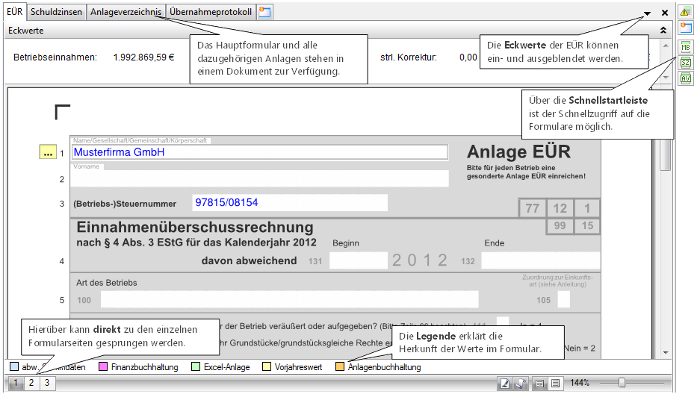Click the yellow ellipsis button at line 1

48,152
